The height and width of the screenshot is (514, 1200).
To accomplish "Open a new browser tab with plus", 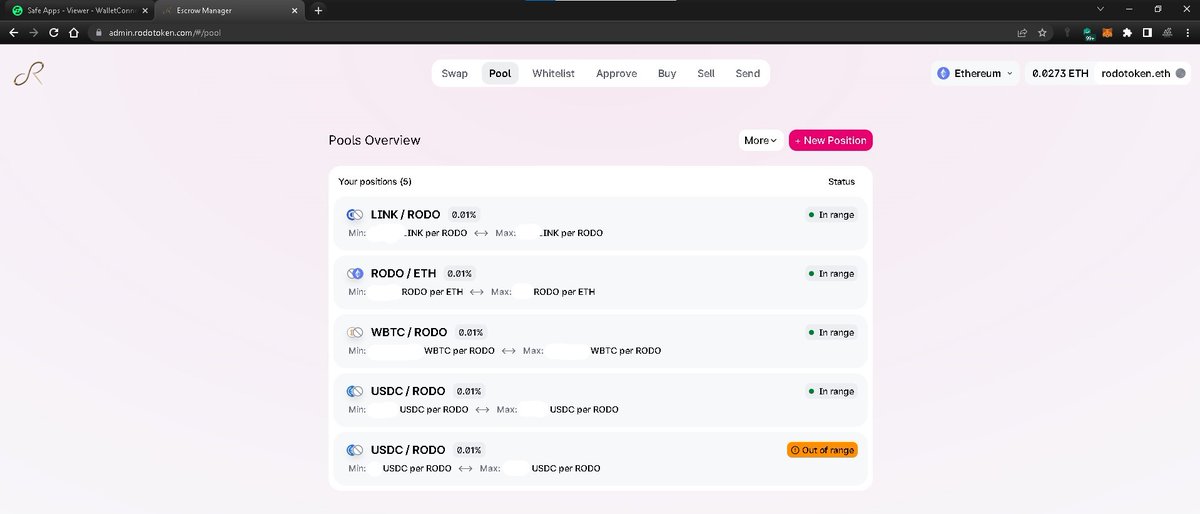I will click(x=318, y=10).
